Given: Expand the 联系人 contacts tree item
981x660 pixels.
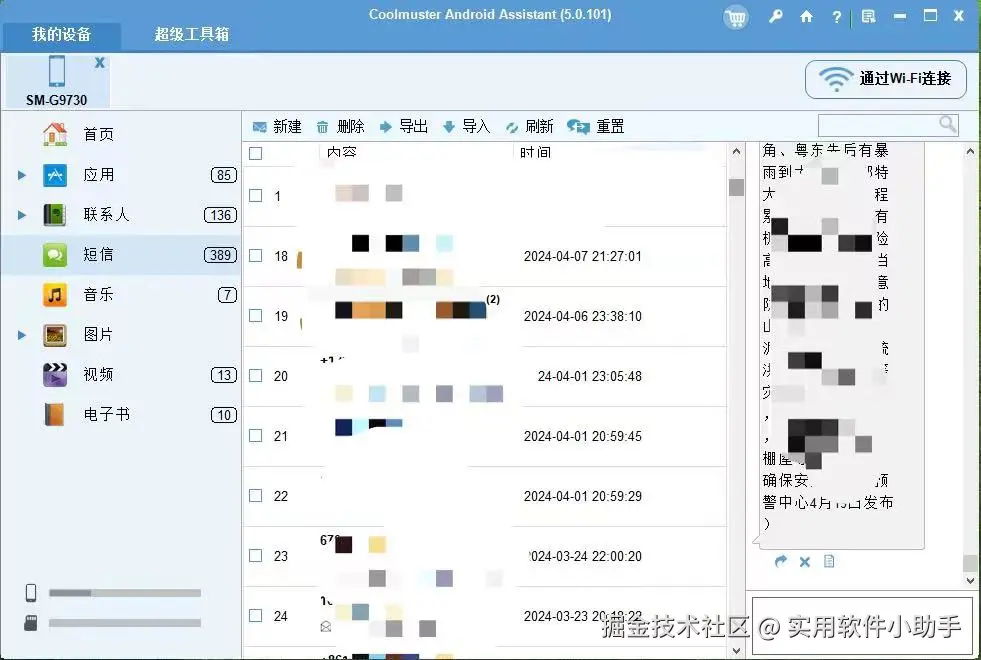Looking at the screenshot, I should pyautogui.click(x=22, y=214).
